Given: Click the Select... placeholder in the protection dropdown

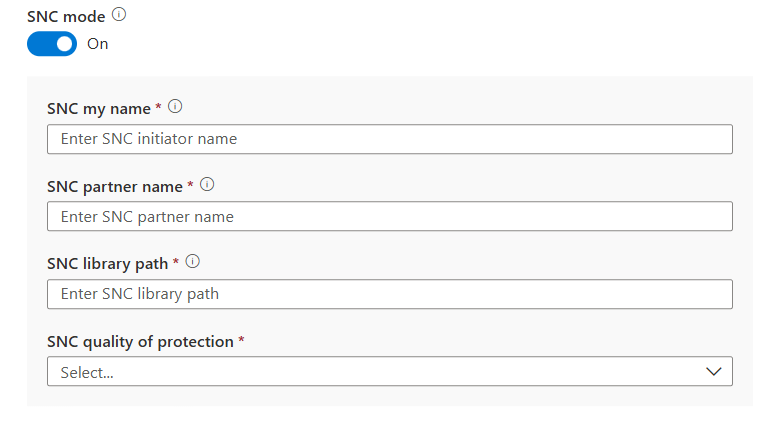Looking at the screenshot, I should [88, 372].
